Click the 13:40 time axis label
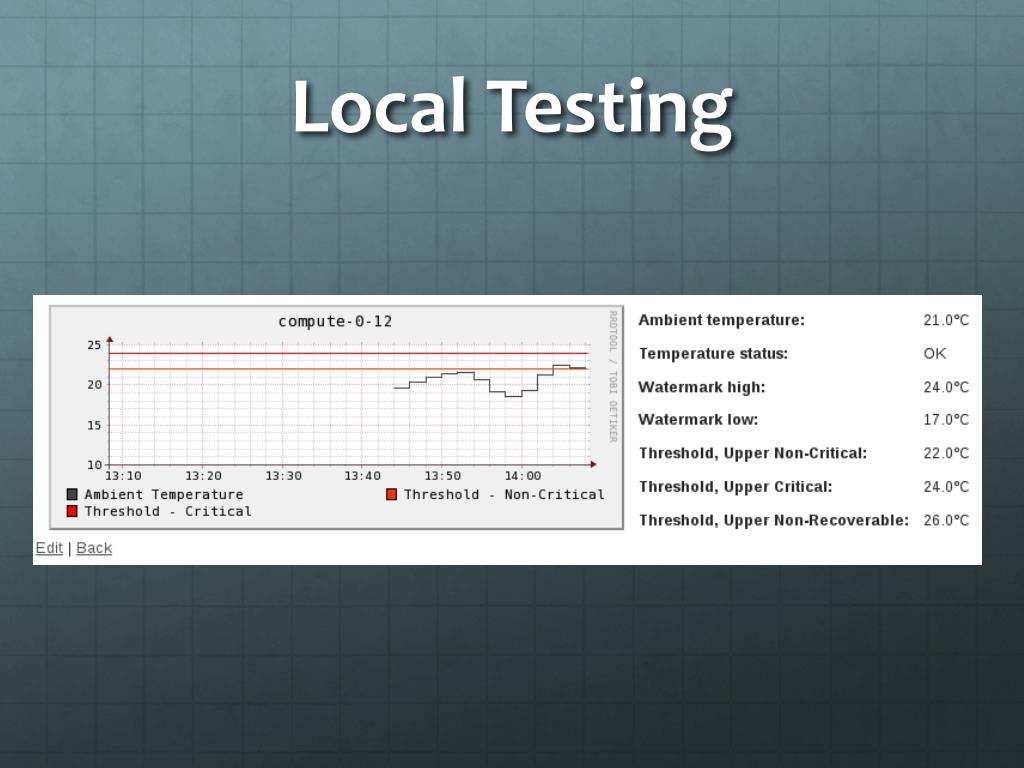The image size is (1024, 768). pyautogui.click(x=363, y=476)
